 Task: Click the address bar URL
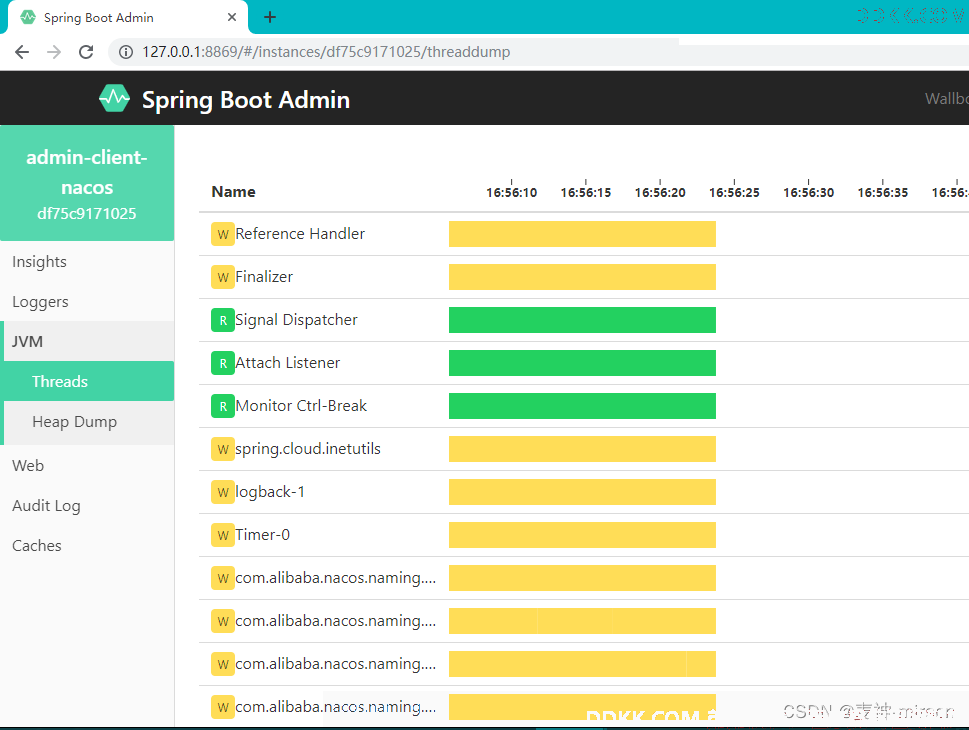pyautogui.click(x=326, y=52)
